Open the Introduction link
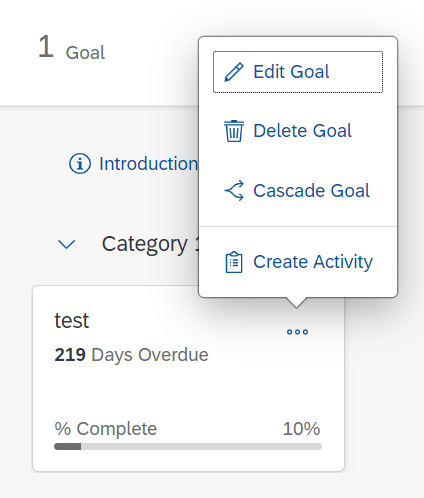424x498 pixels. pos(149,164)
